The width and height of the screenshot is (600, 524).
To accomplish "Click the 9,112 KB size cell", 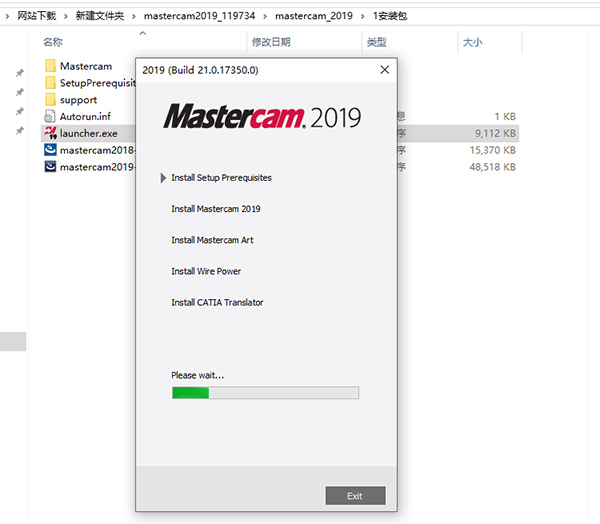I will point(495,133).
